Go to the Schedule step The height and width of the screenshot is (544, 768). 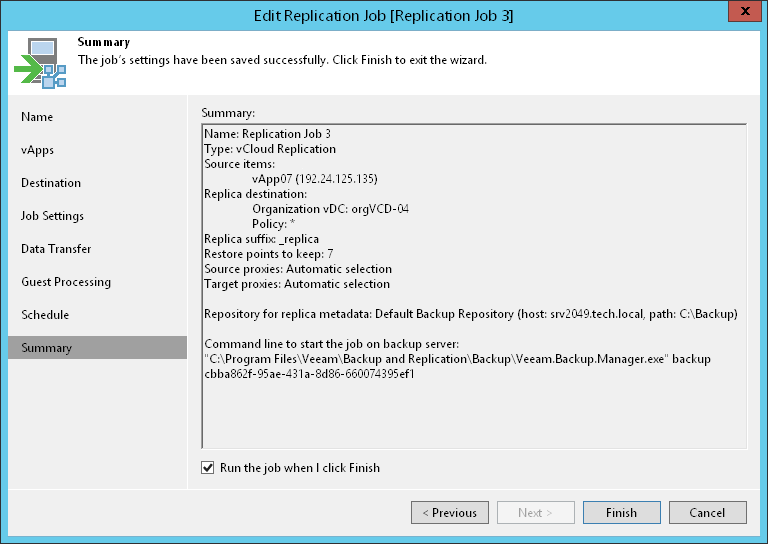[45, 315]
